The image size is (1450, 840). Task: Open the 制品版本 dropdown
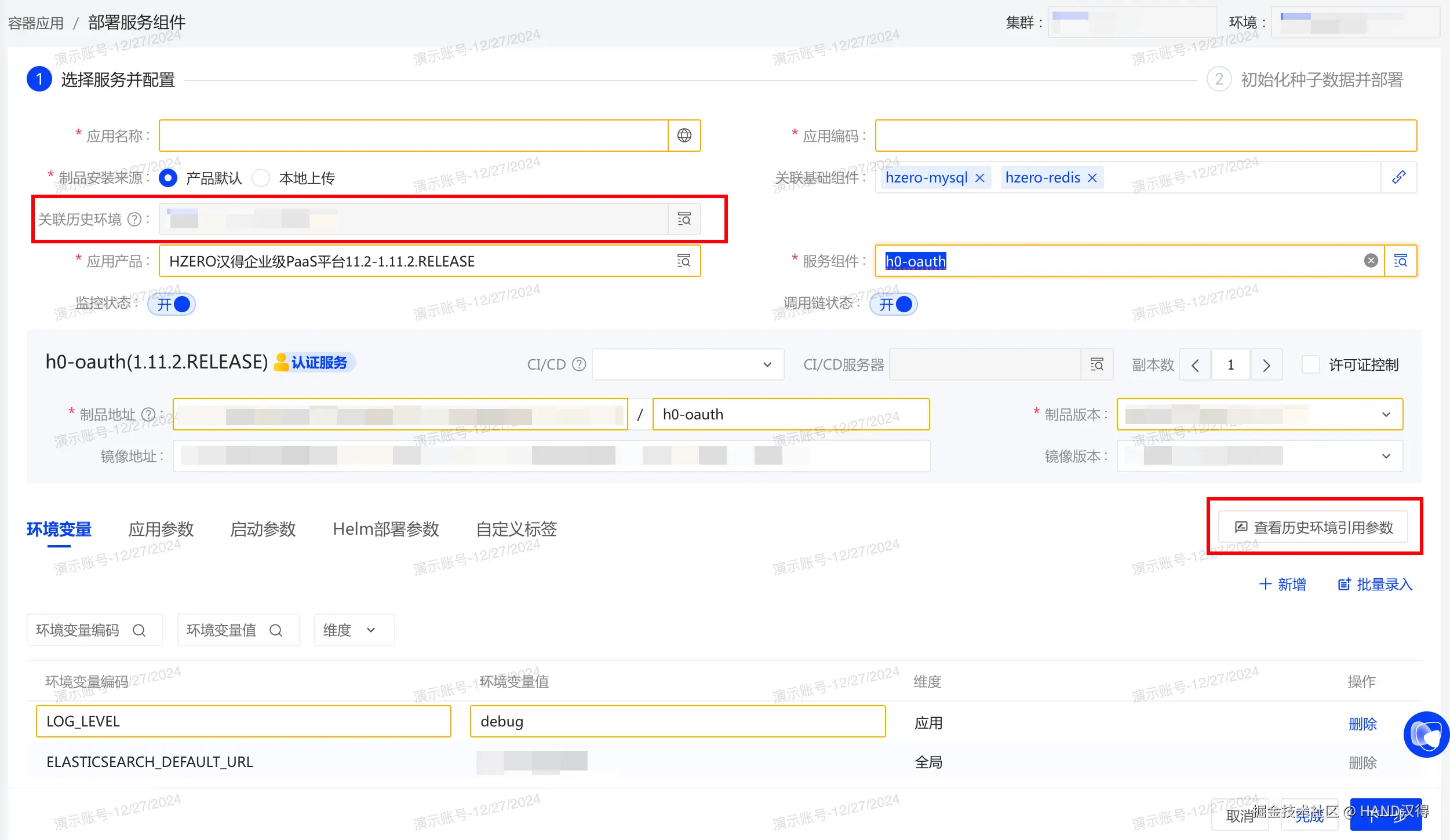click(x=1386, y=414)
